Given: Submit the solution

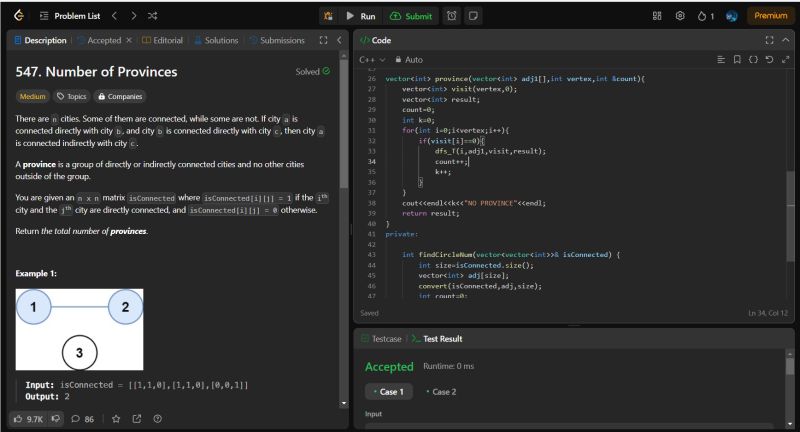Looking at the screenshot, I should [411, 16].
